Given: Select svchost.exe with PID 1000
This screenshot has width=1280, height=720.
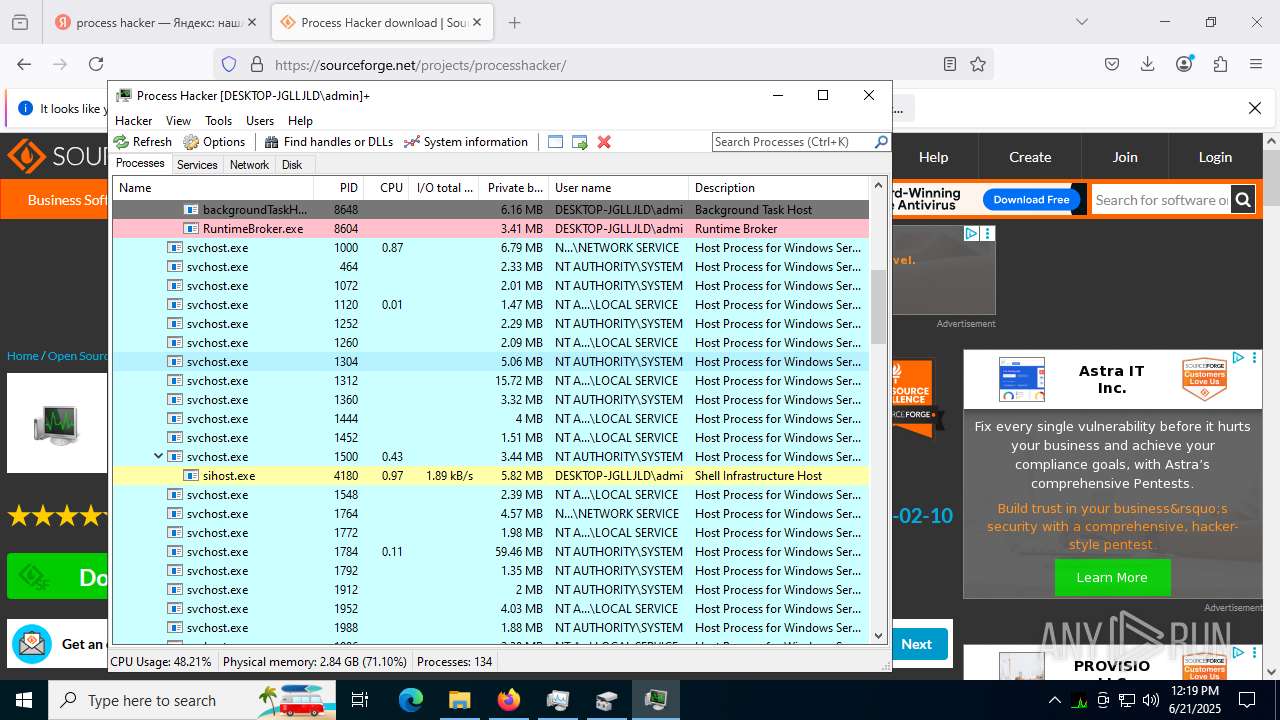Looking at the screenshot, I should click(490, 248).
